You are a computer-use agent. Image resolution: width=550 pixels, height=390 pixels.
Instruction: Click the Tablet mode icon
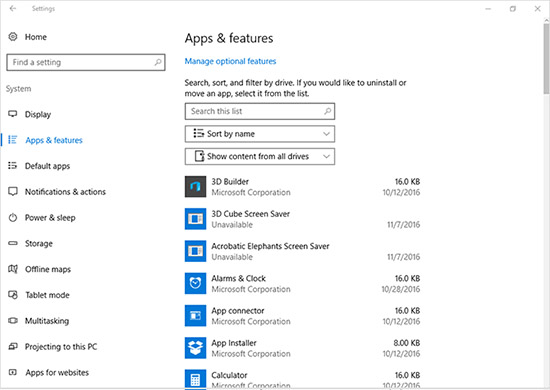13,295
